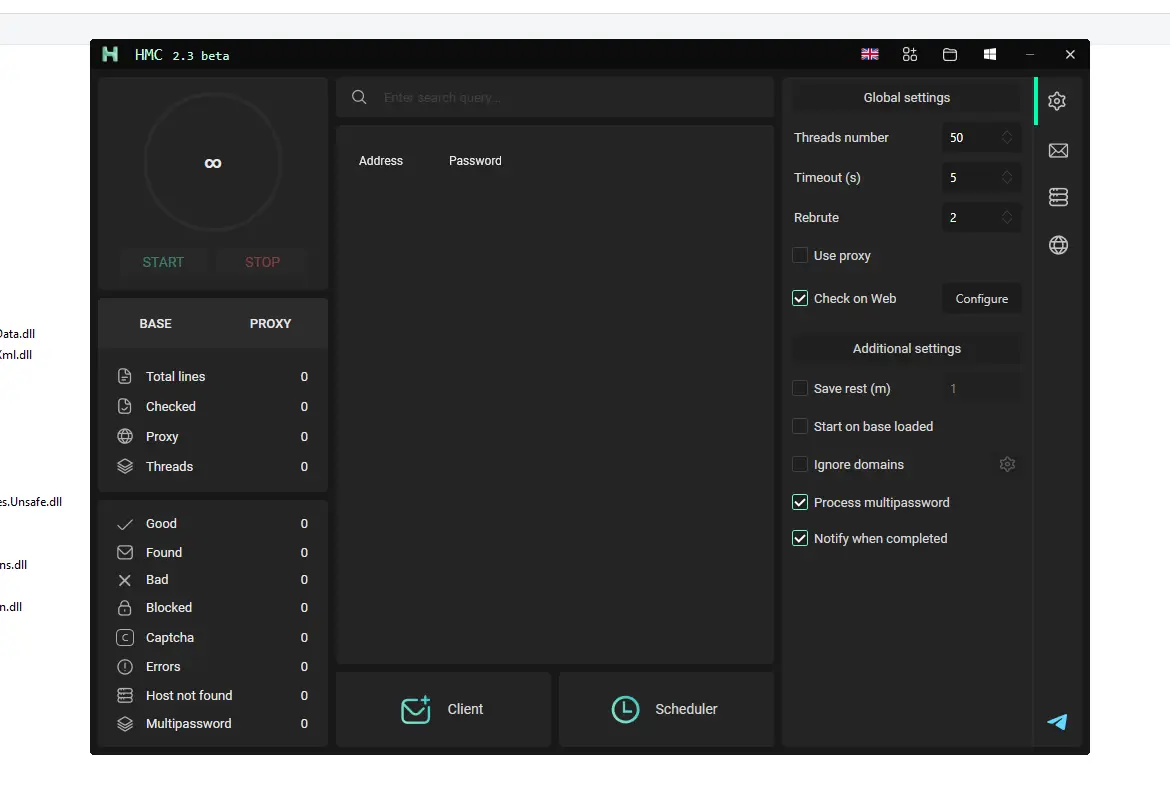Open the mail results panel in right sidebar

coord(1057,150)
